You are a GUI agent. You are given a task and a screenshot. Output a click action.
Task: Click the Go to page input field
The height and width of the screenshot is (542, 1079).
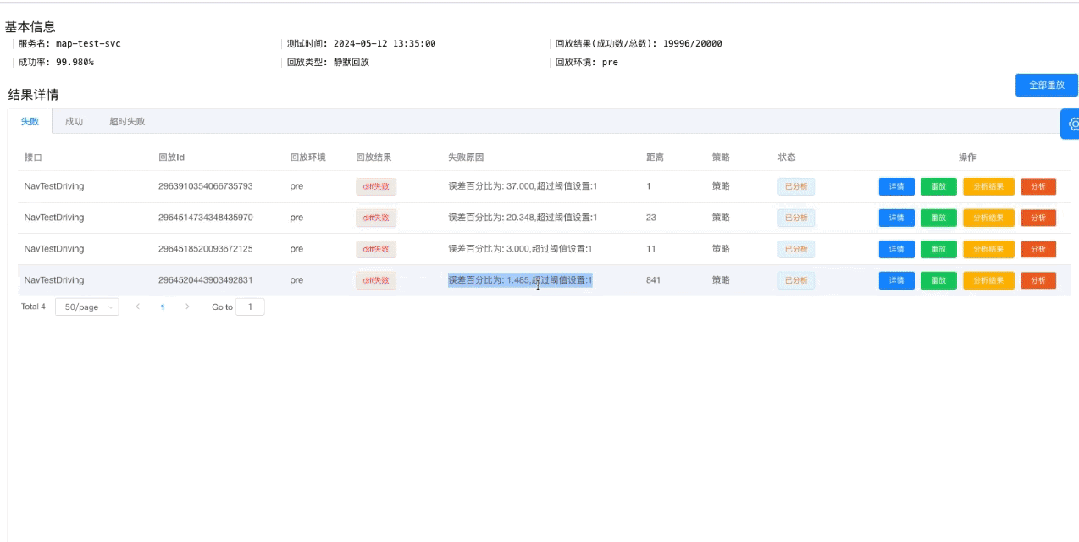(250, 307)
